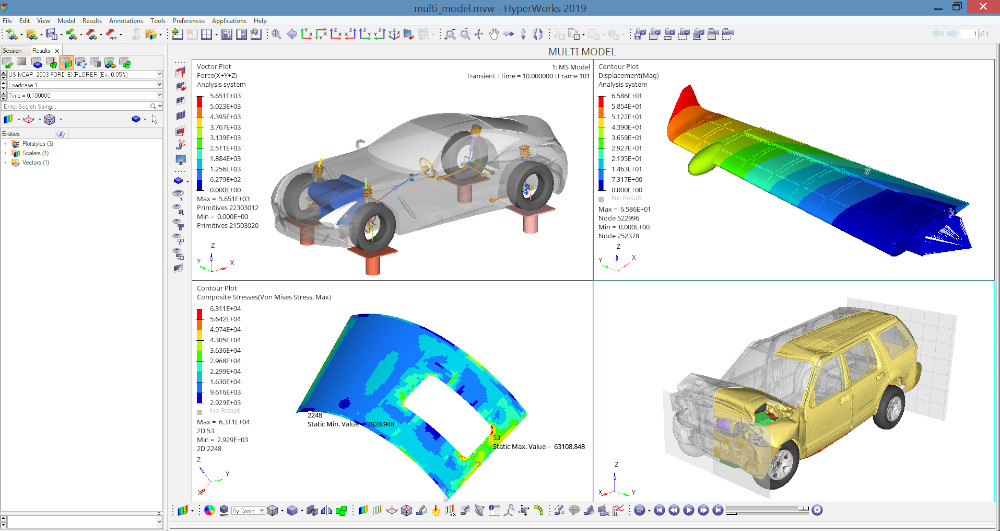Close the Results browser tab
Image resolution: width=1000 pixels, height=531 pixels.
coord(56,50)
